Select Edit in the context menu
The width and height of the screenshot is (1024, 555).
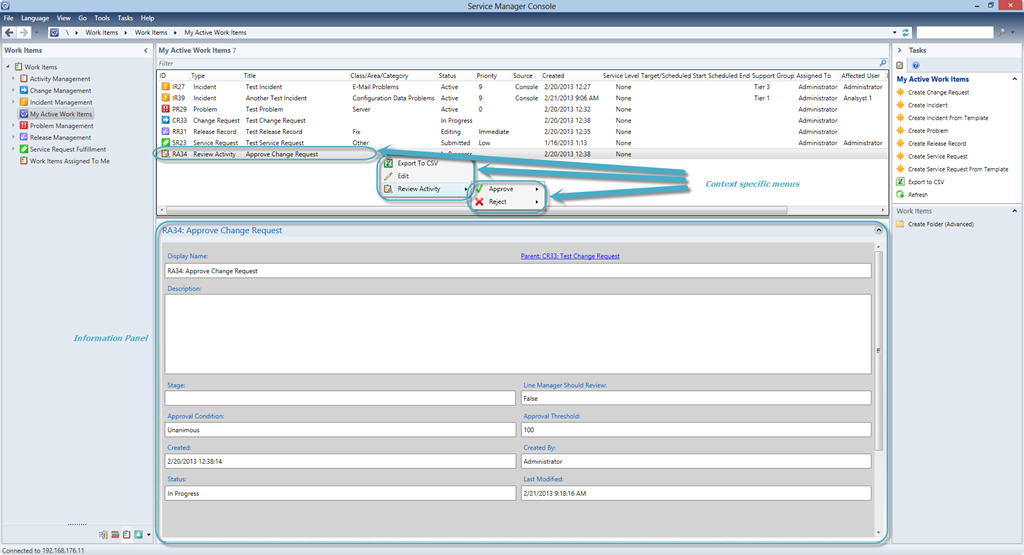[x=403, y=176]
